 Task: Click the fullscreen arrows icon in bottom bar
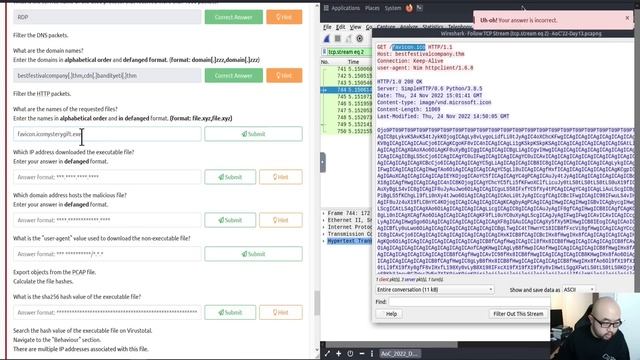pos(327,353)
